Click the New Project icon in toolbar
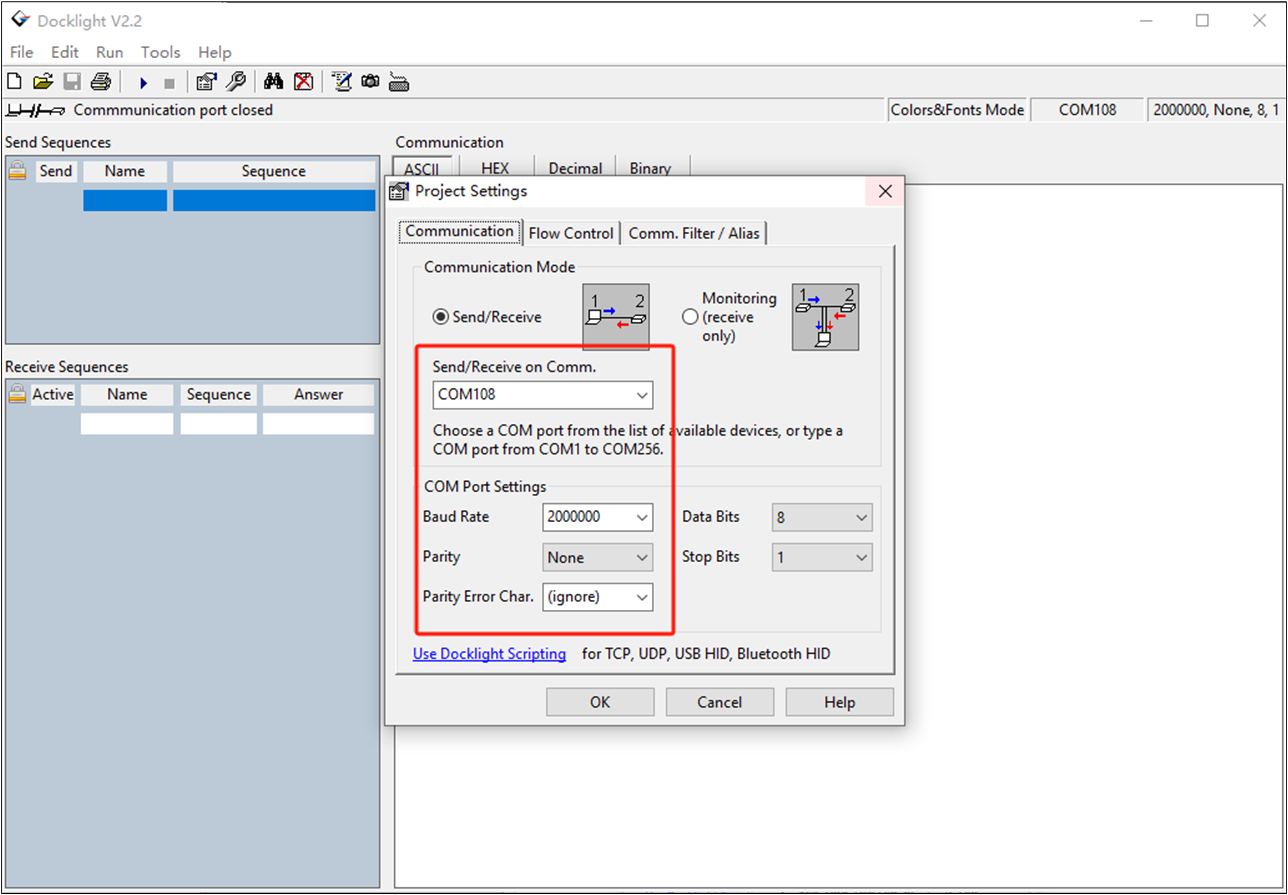 point(14,82)
